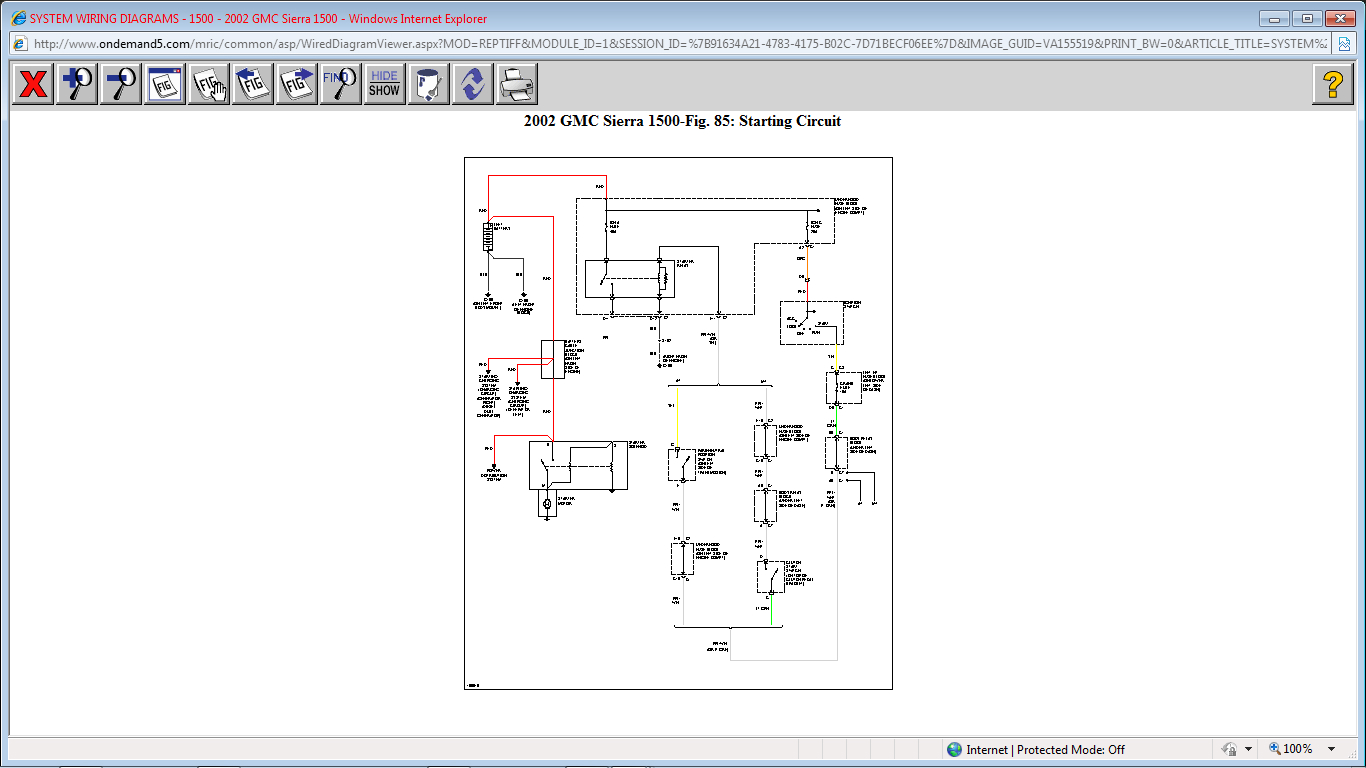Go to the previous figure
The image size is (1366, 768).
click(252, 84)
